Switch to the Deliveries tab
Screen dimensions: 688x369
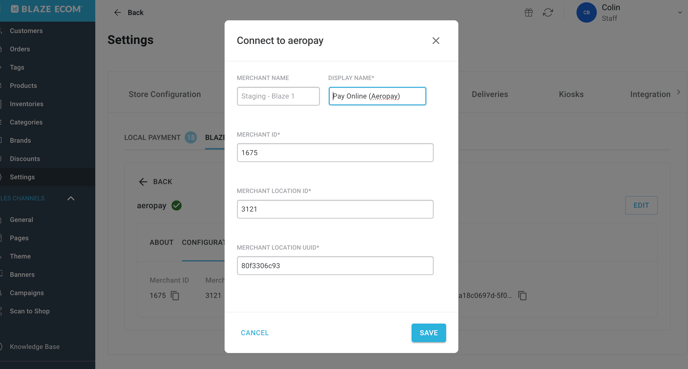coord(490,94)
